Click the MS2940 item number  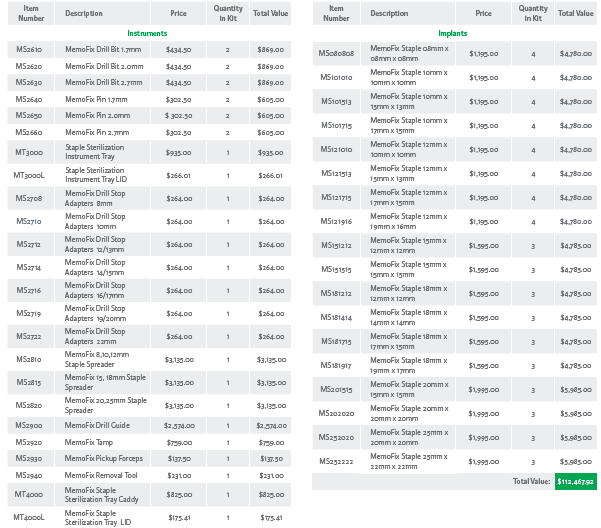(x=29, y=475)
